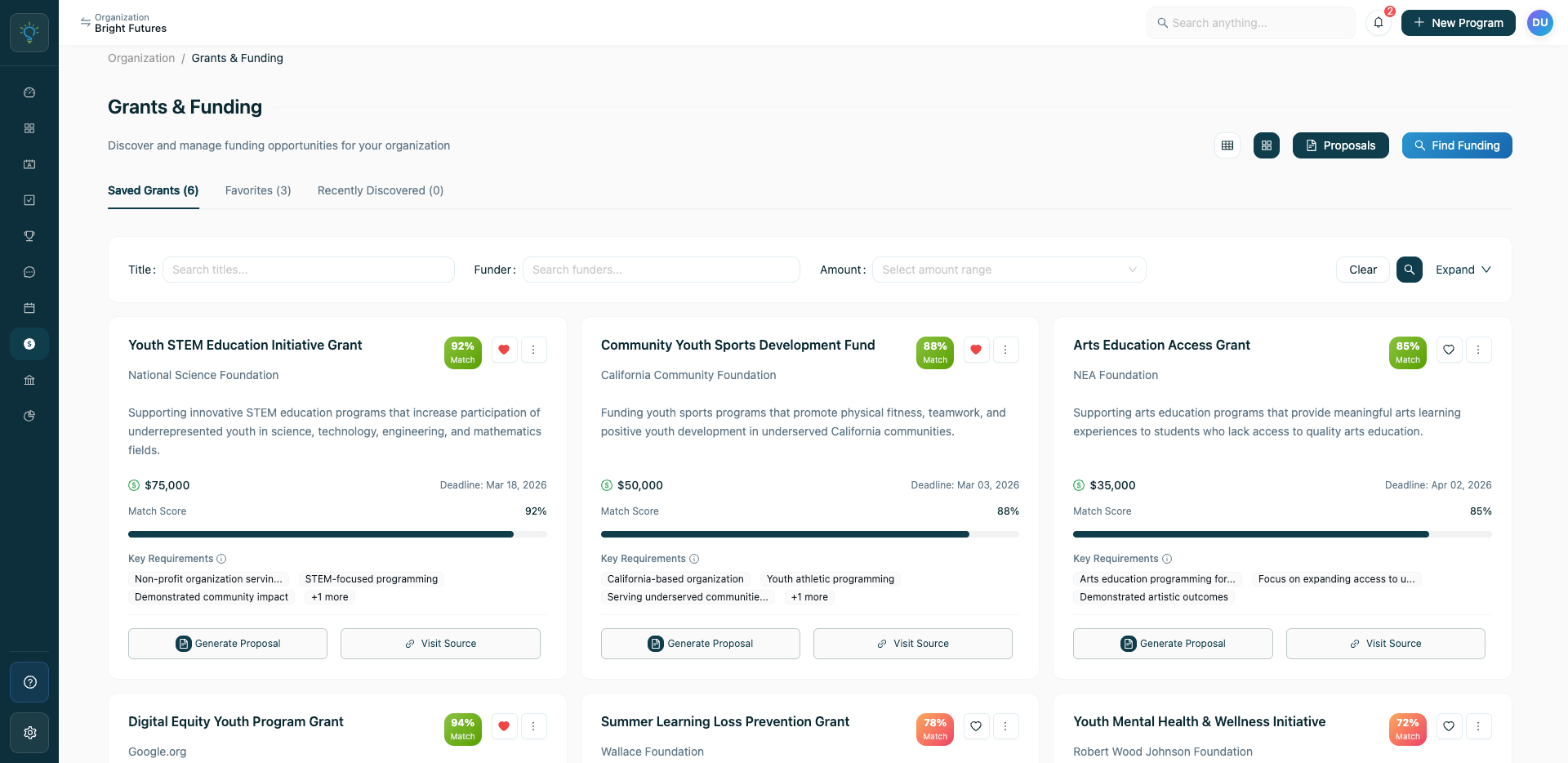Open the settings gear icon
This screenshot has width=1568, height=763.
(29, 733)
